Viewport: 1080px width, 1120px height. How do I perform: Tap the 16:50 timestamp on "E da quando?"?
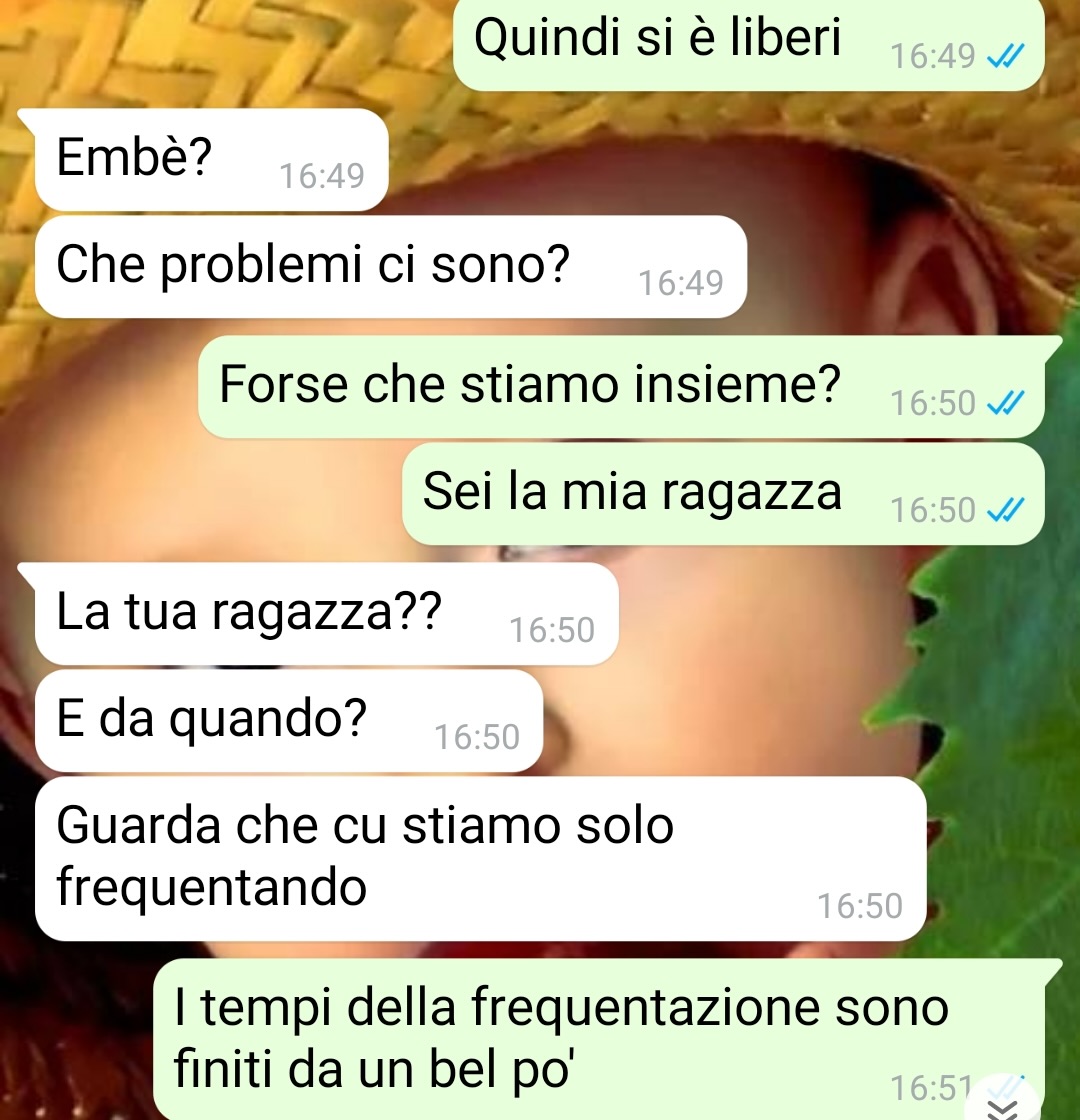coord(476,737)
